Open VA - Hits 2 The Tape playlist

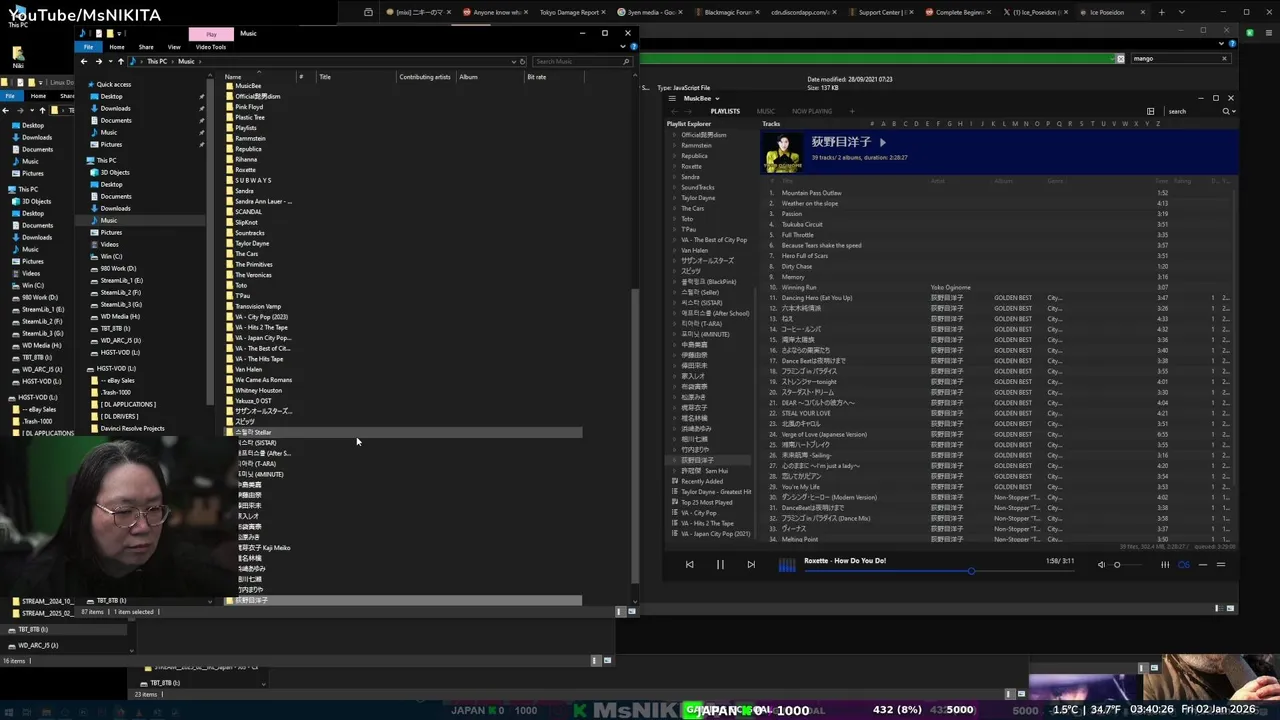[707, 523]
